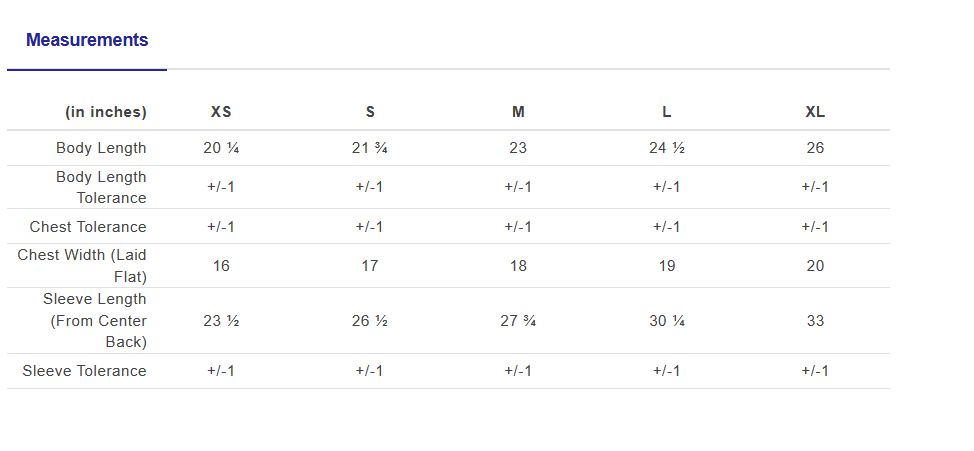Click the "(in inches)" header cell
This screenshot has height=451, width=974.
[x=106, y=112]
